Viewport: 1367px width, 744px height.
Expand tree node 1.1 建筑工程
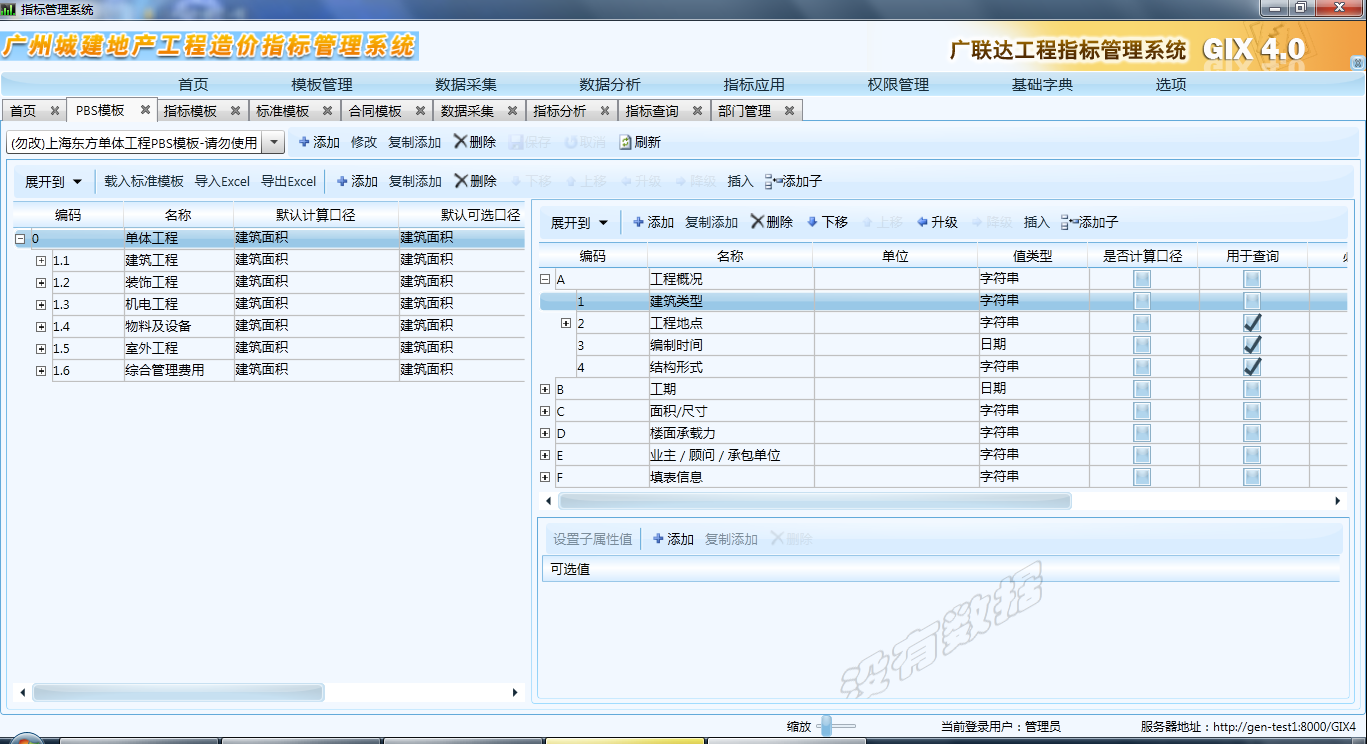[41, 260]
